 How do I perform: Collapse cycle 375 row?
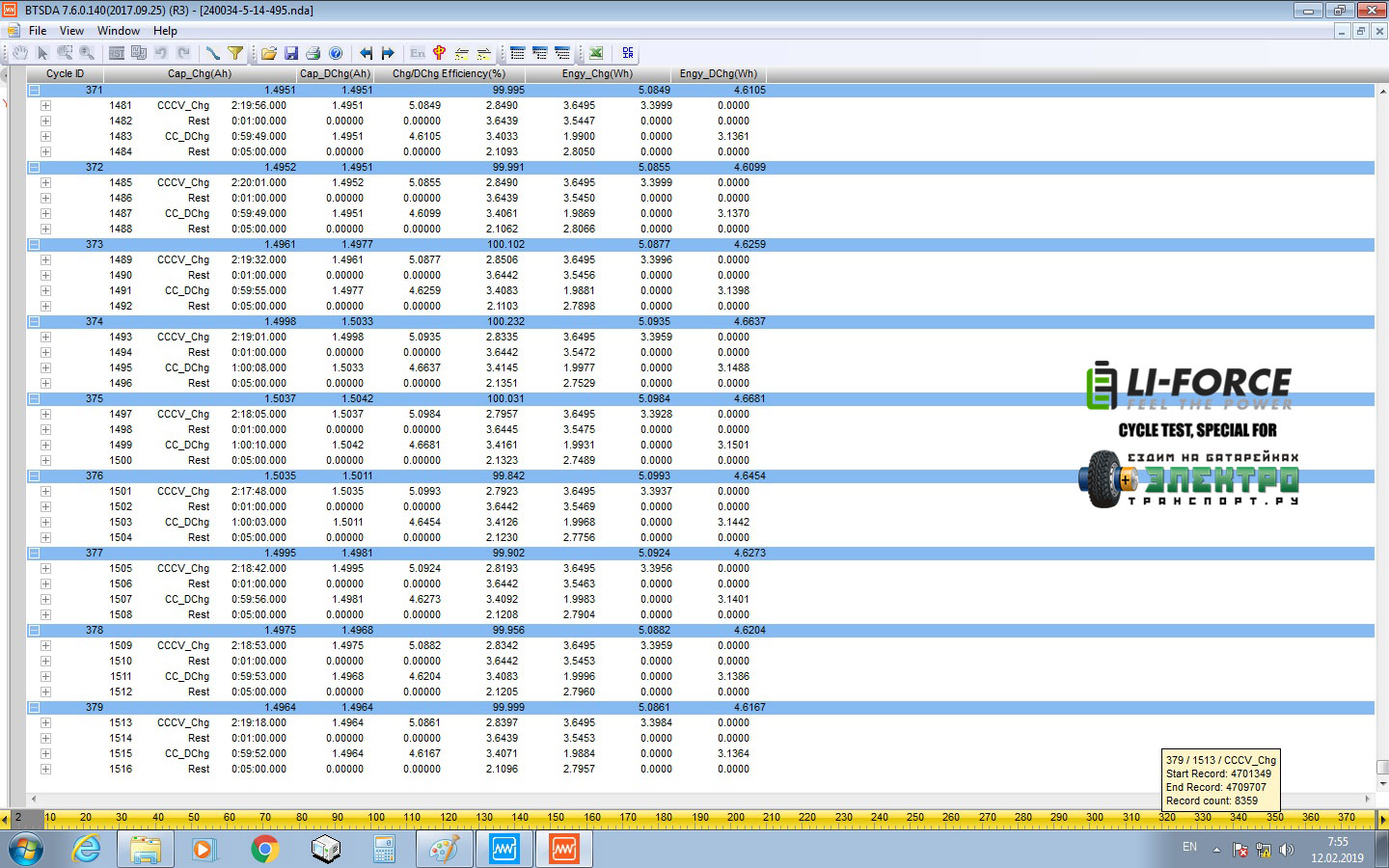coord(34,398)
